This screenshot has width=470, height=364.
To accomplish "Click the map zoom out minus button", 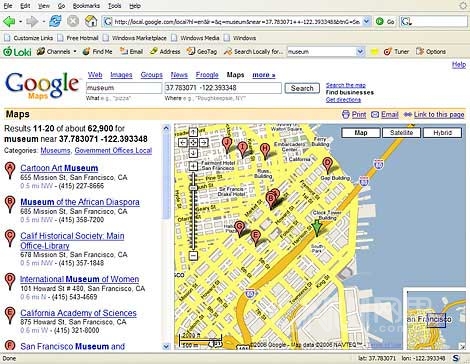I will (193, 256).
